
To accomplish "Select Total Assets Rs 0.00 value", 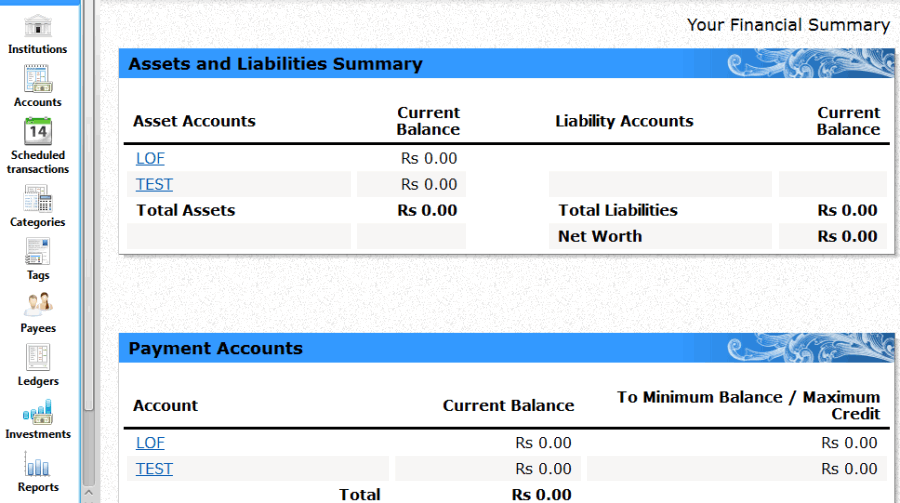I will click(427, 211).
